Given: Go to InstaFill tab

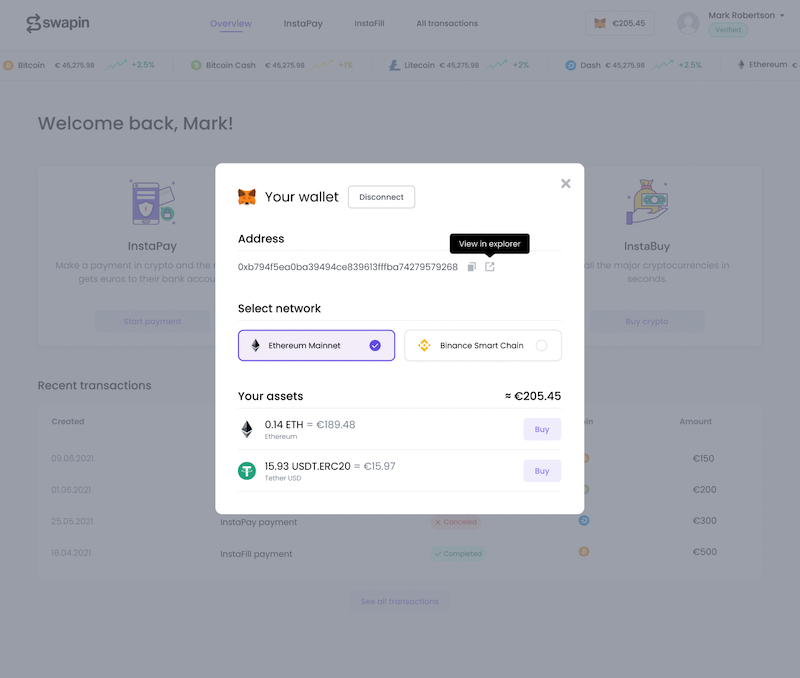Looking at the screenshot, I should [x=369, y=23].
